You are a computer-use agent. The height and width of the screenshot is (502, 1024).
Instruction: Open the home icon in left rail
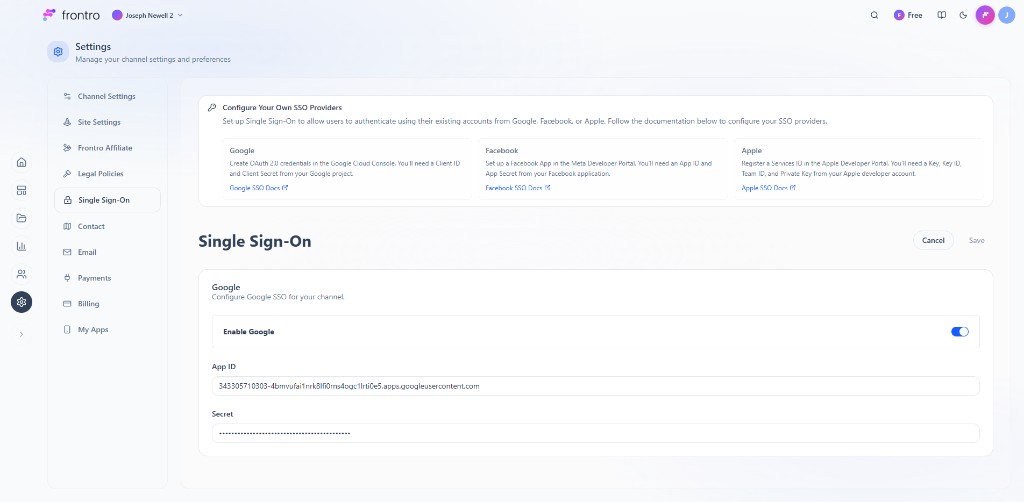pos(21,162)
